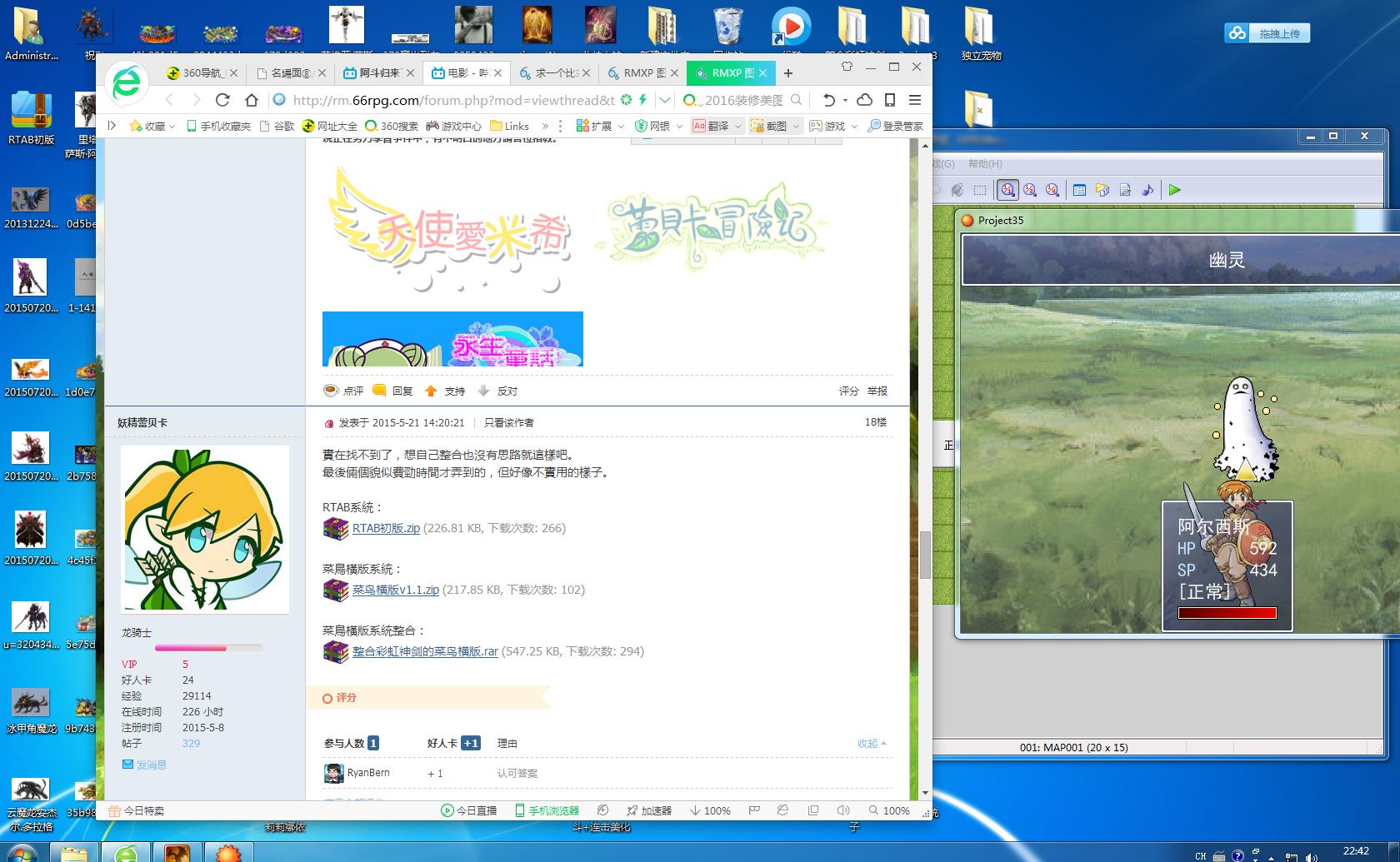Choose the selection rectangle tool in RPG Maker
1400x862 pixels.
[980, 190]
